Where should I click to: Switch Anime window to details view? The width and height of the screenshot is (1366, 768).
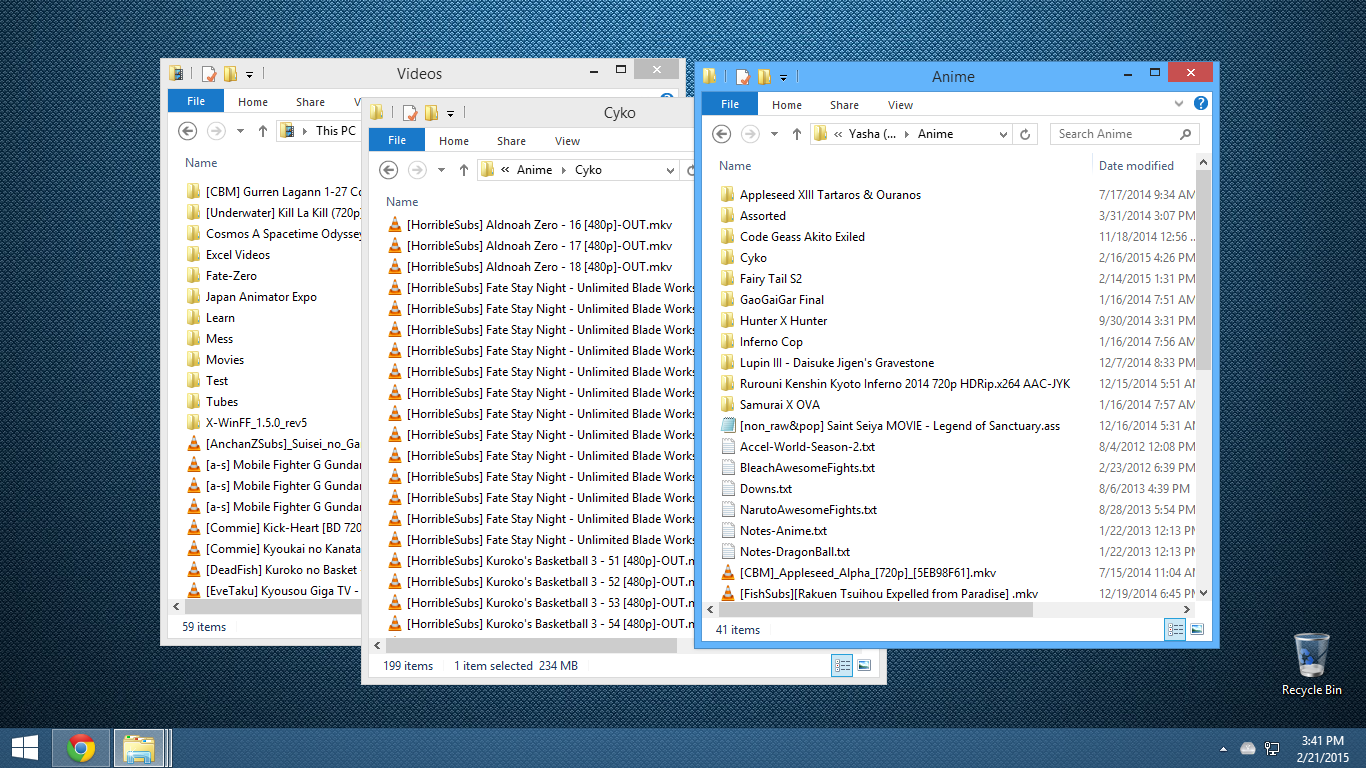coord(1175,629)
